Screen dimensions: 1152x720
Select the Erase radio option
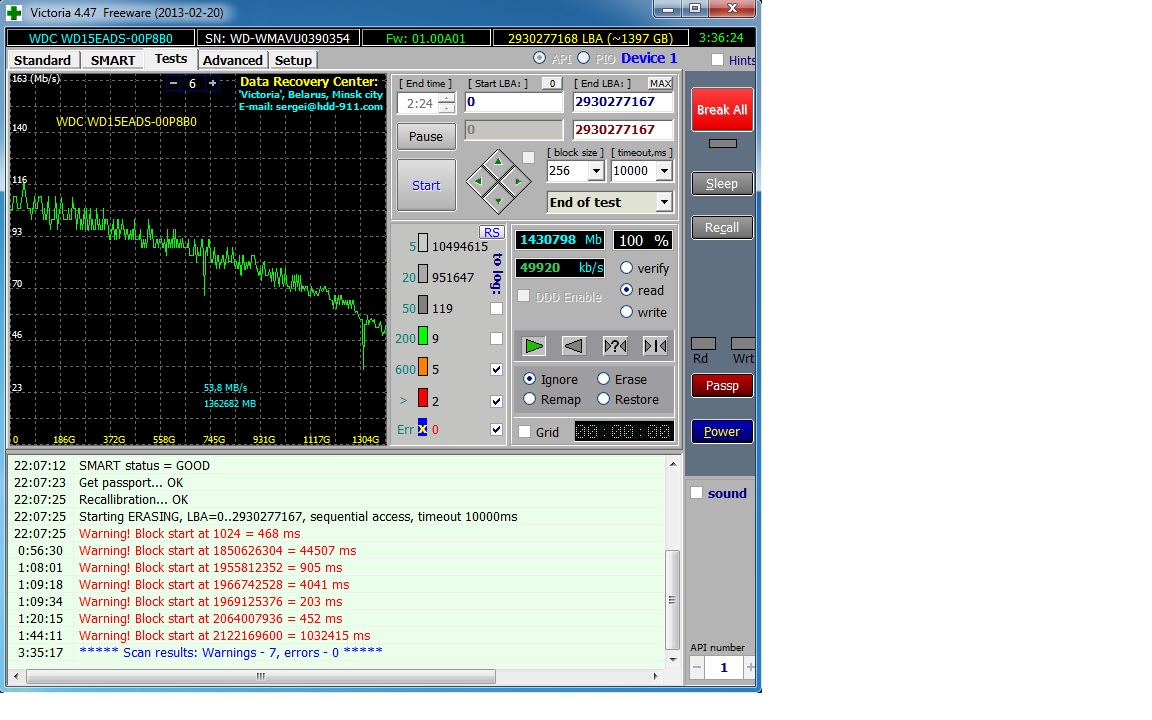point(604,379)
